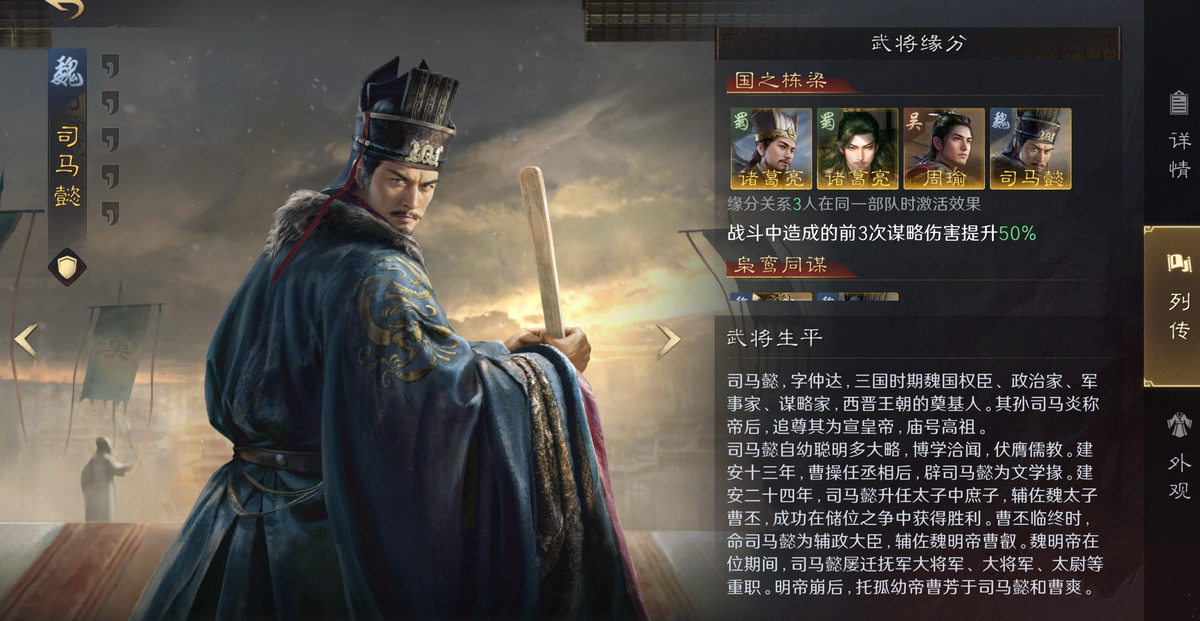Tap the 司马懿 portrait in the bond list
This screenshot has height=621, width=1200.
[x=1030, y=149]
